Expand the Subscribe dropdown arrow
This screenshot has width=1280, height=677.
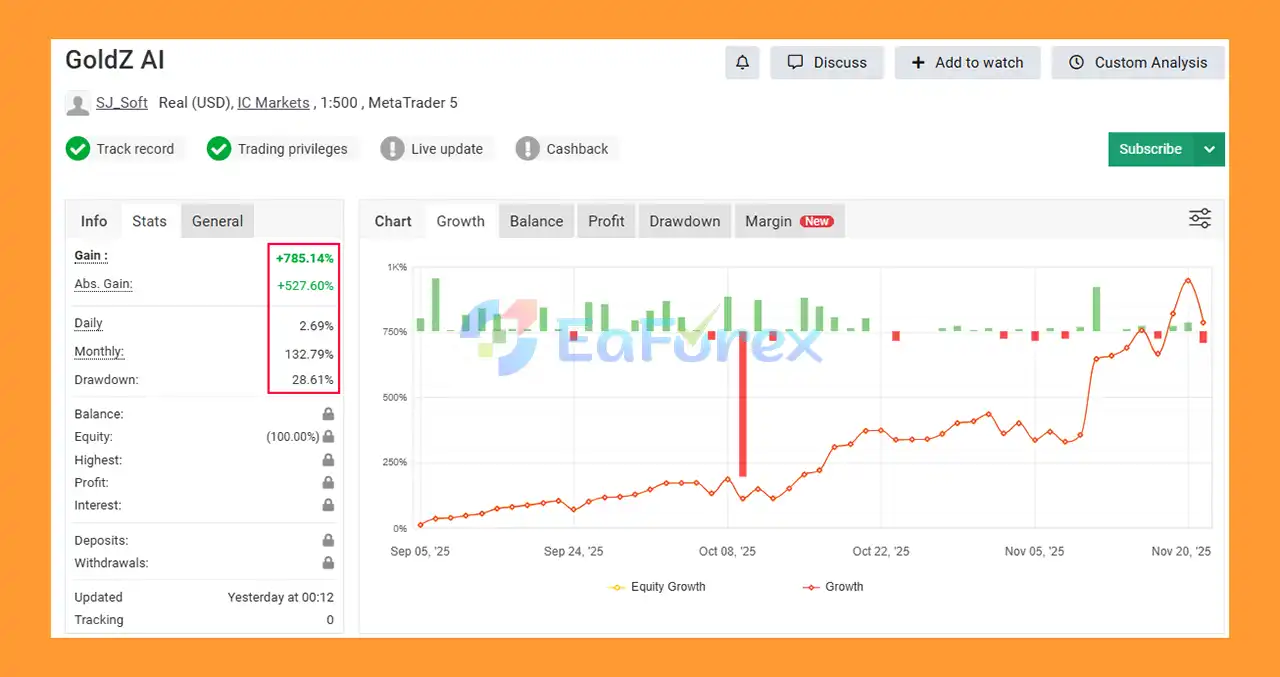pos(1209,149)
